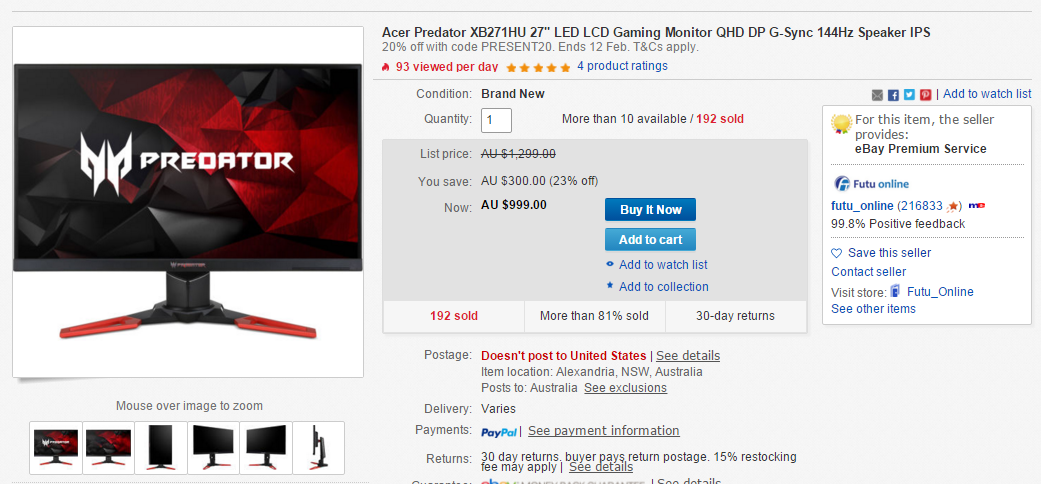Select the portrait-orientation monitor thumbnail
The height and width of the screenshot is (484, 1041).
coord(161,447)
